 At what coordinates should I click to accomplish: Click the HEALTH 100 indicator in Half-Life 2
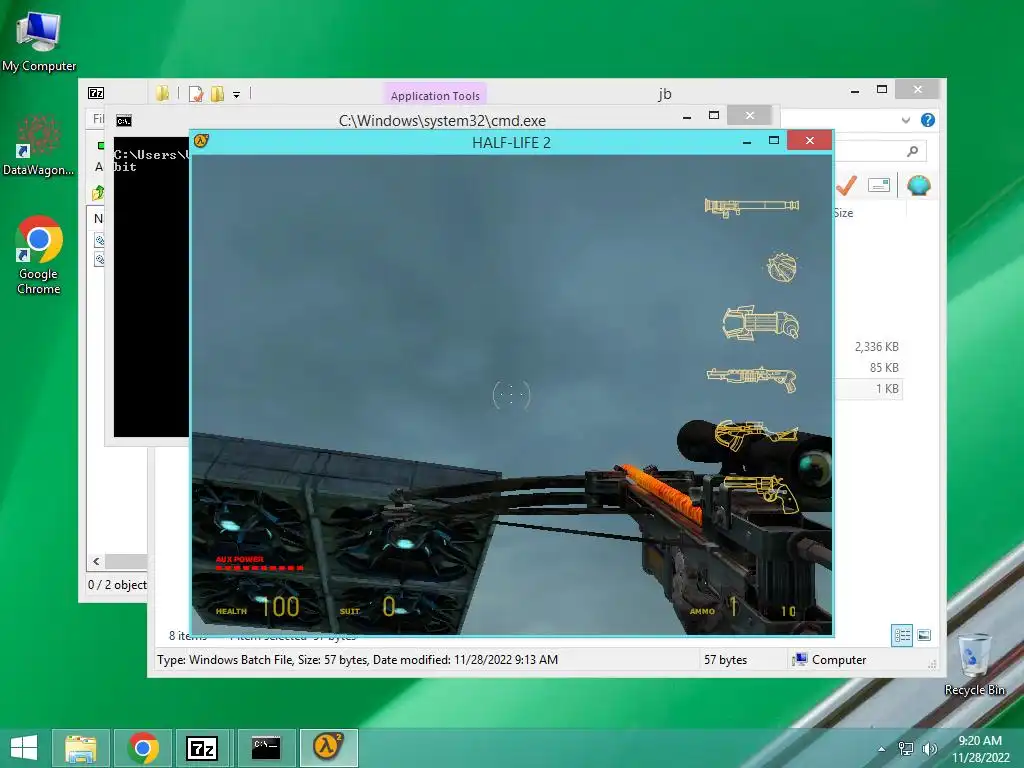[x=258, y=607]
